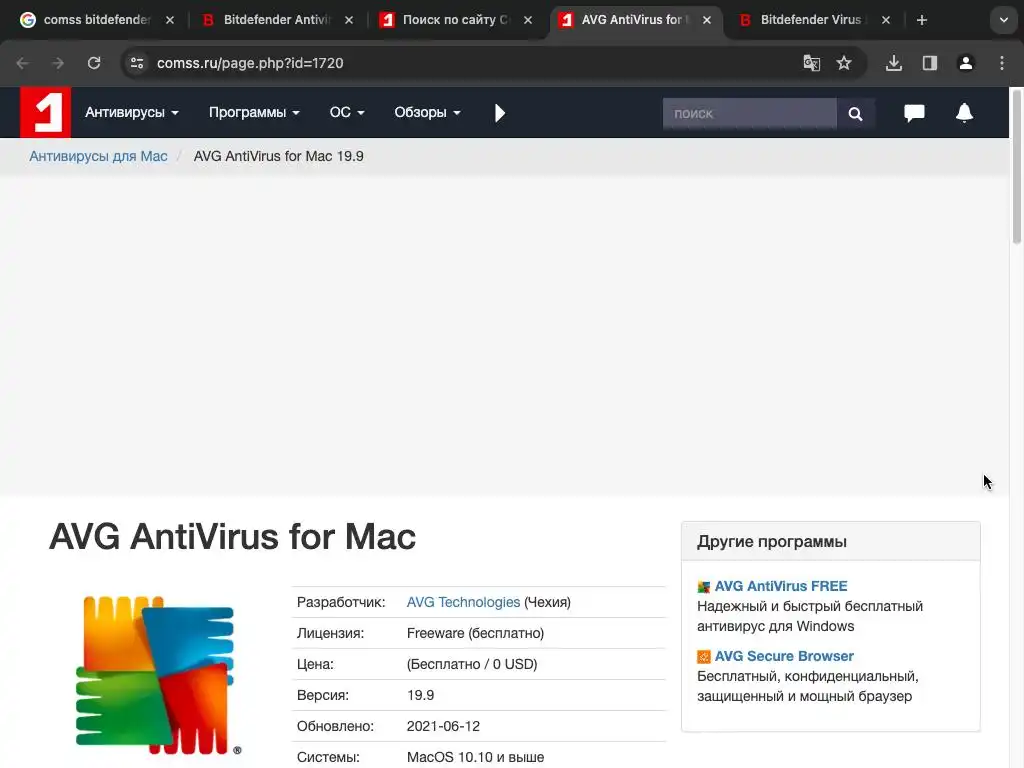The height and width of the screenshot is (768, 1024).
Task: Open the comments speech bubble icon
Action: tap(914, 113)
